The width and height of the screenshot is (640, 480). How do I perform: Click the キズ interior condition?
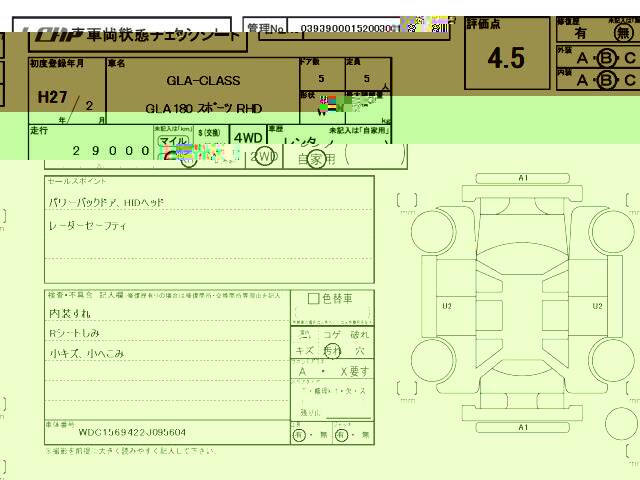304,351
